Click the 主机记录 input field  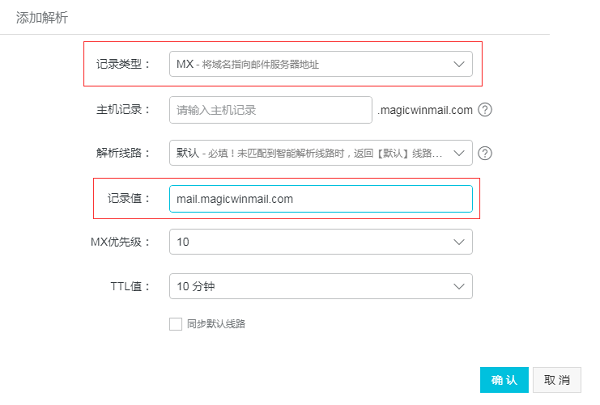(271, 110)
